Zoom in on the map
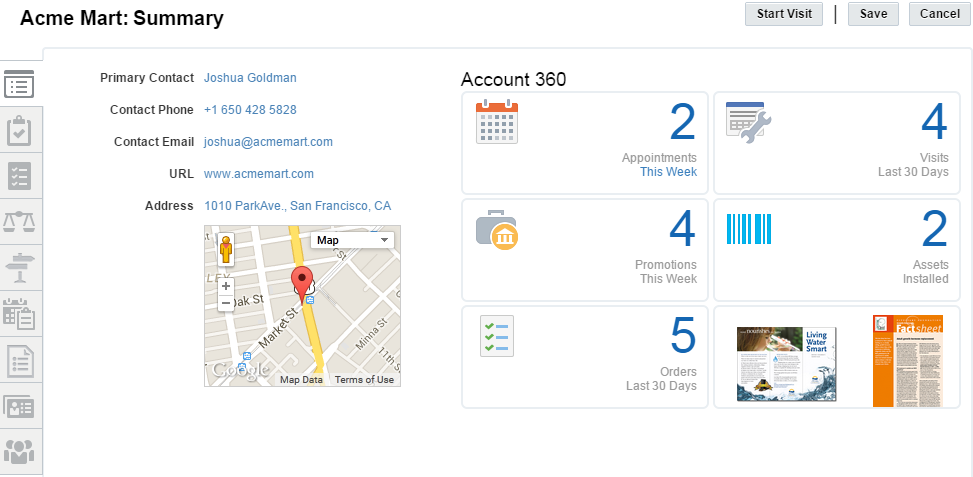The width and height of the screenshot is (973, 477). (x=226, y=286)
